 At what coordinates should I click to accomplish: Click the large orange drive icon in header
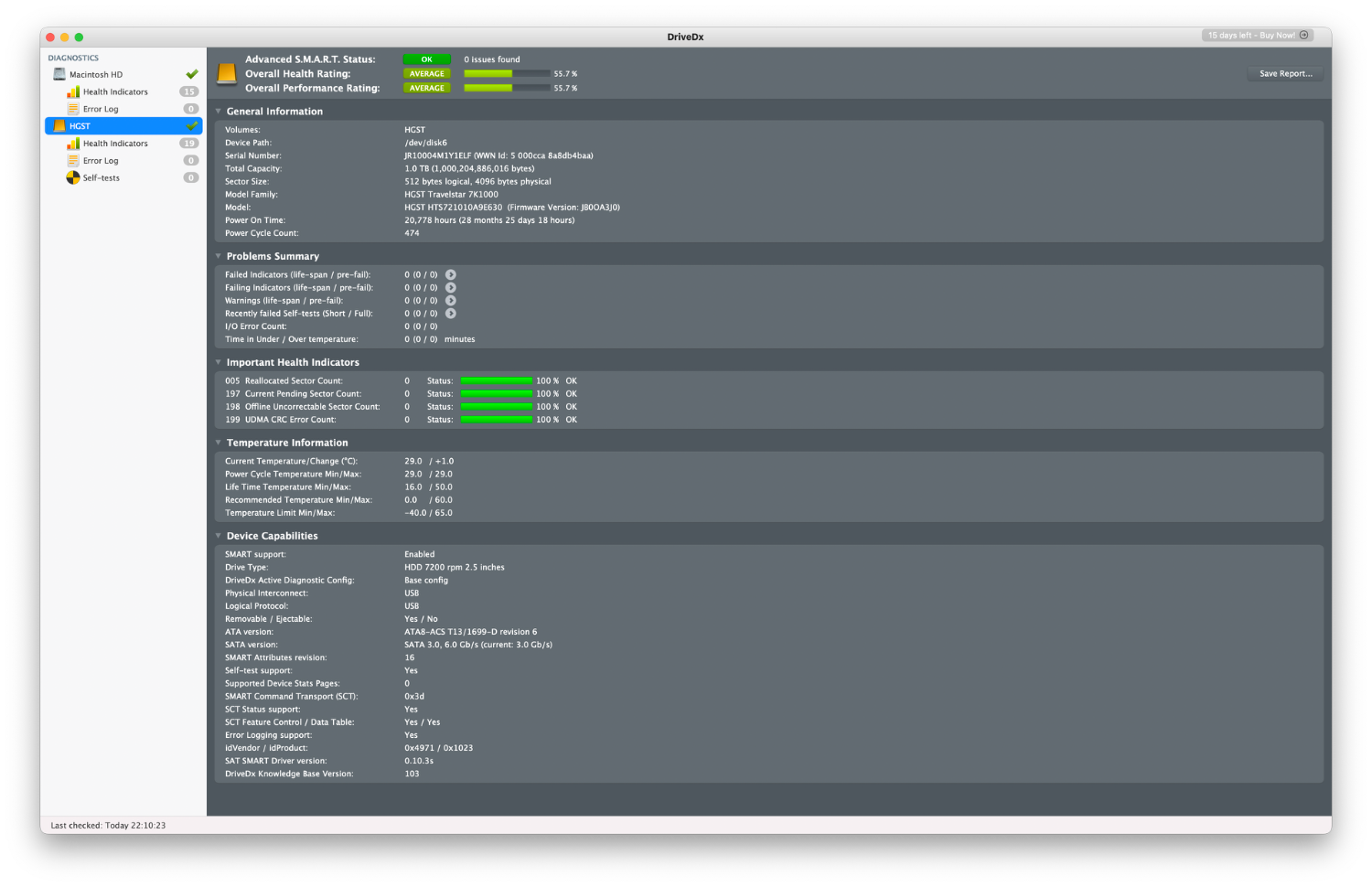click(227, 74)
